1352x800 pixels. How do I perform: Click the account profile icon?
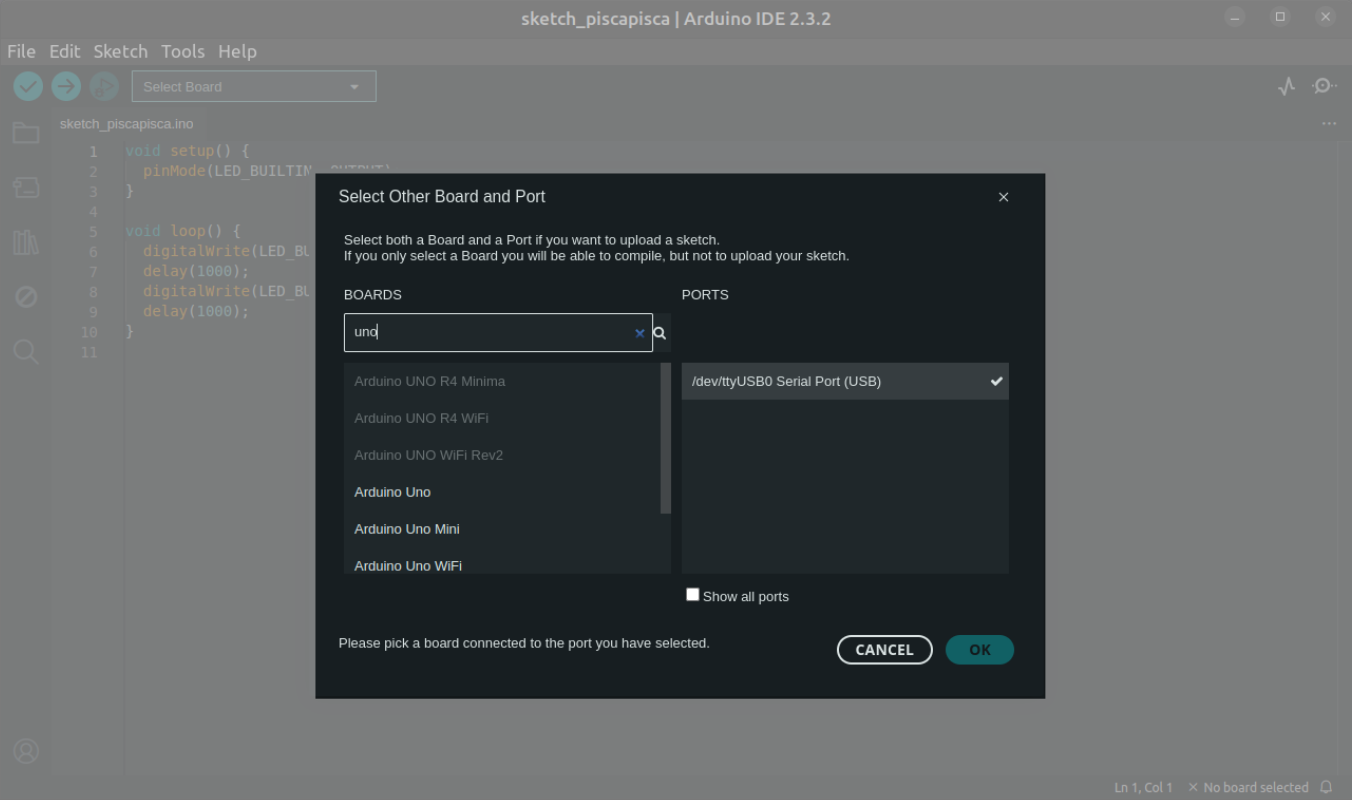[x=26, y=751]
